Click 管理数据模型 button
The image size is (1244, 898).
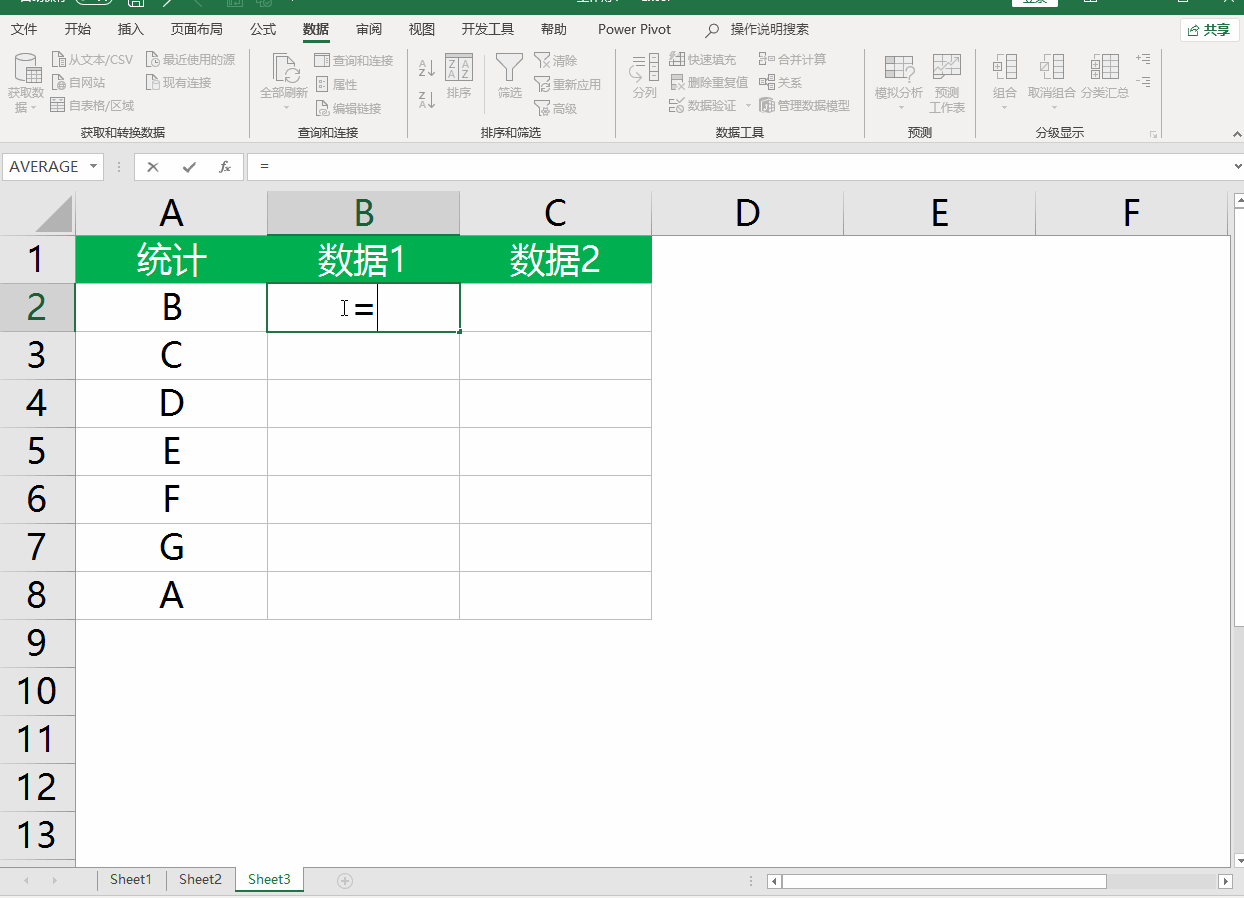point(805,106)
